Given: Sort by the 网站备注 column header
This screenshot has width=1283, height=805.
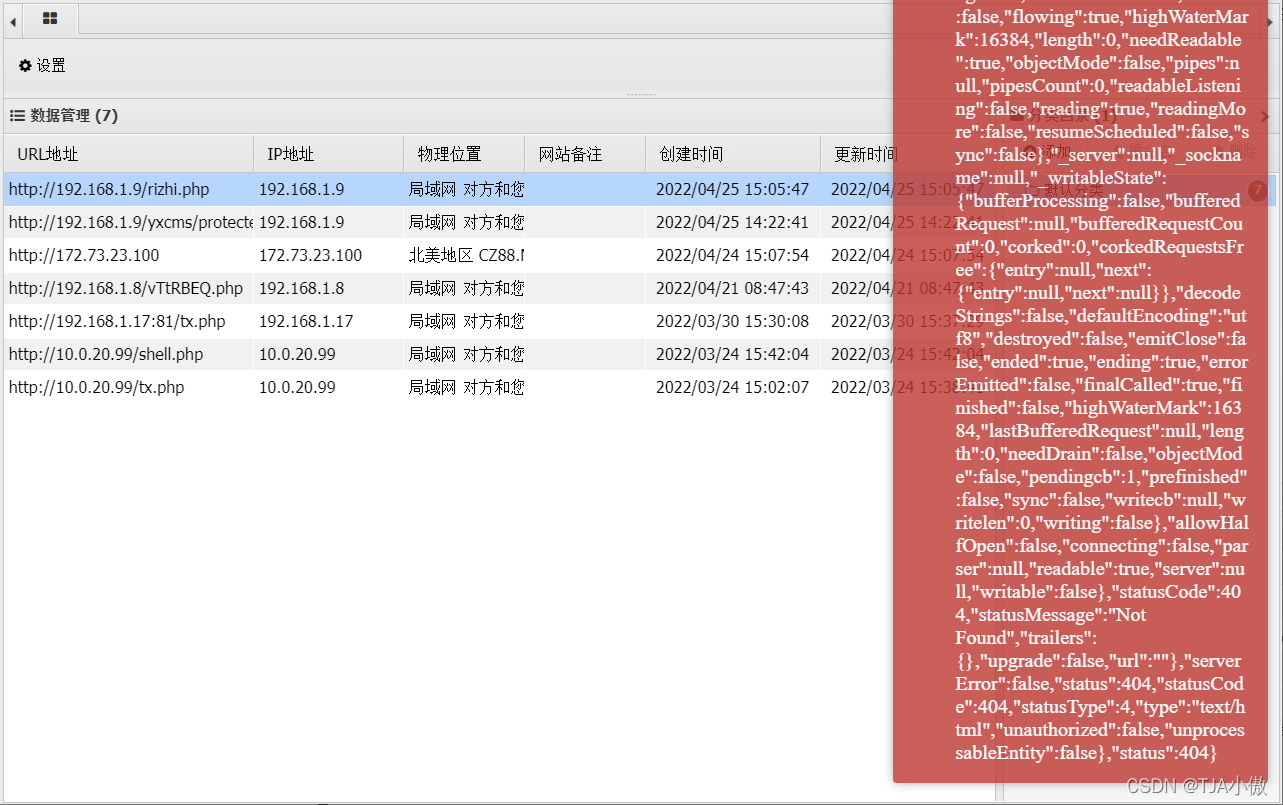Looking at the screenshot, I should point(585,154).
